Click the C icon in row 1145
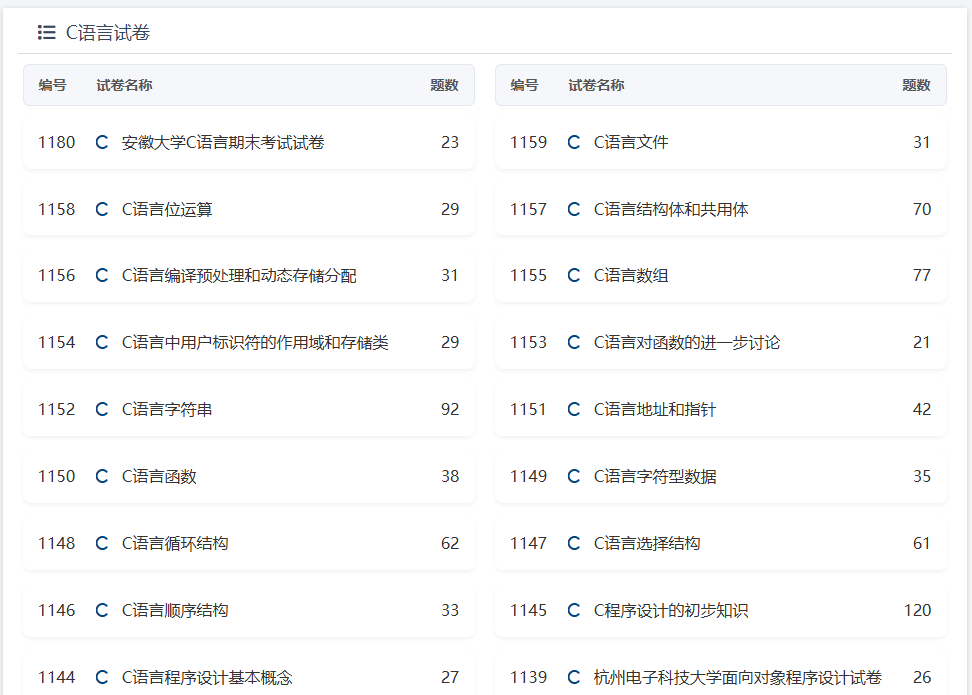Image resolution: width=972 pixels, height=695 pixels. click(573, 610)
